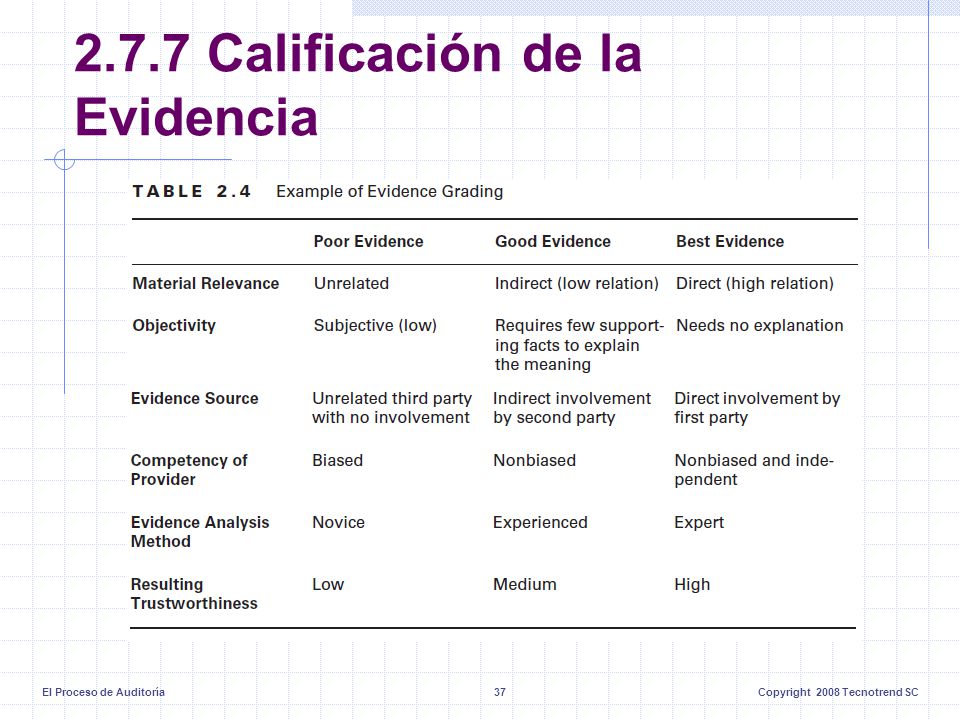Click the 'Experienced' cell
The height and width of the screenshot is (720, 960).
540,522
